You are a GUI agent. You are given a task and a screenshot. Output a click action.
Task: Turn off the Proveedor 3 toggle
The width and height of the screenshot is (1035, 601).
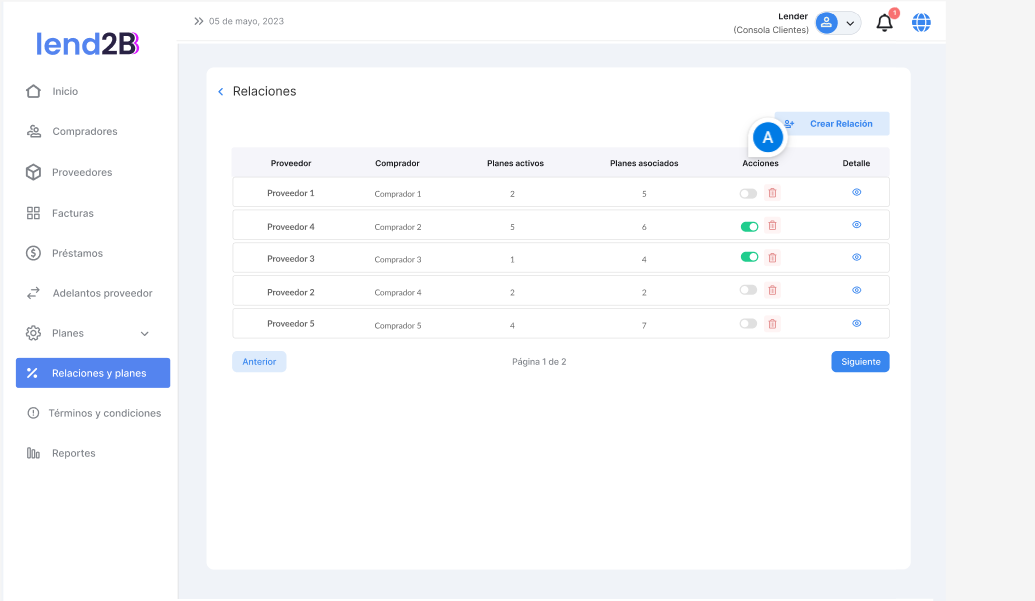coord(749,257)
